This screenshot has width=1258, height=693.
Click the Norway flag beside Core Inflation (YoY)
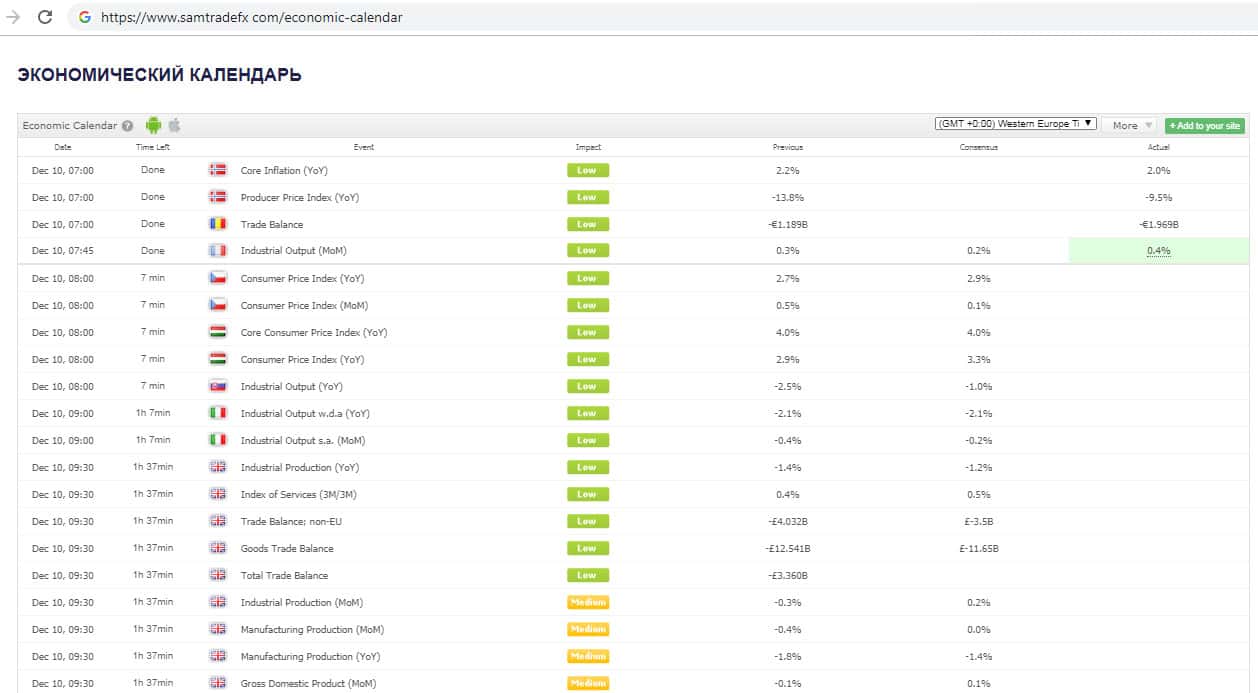click(217, 170)
